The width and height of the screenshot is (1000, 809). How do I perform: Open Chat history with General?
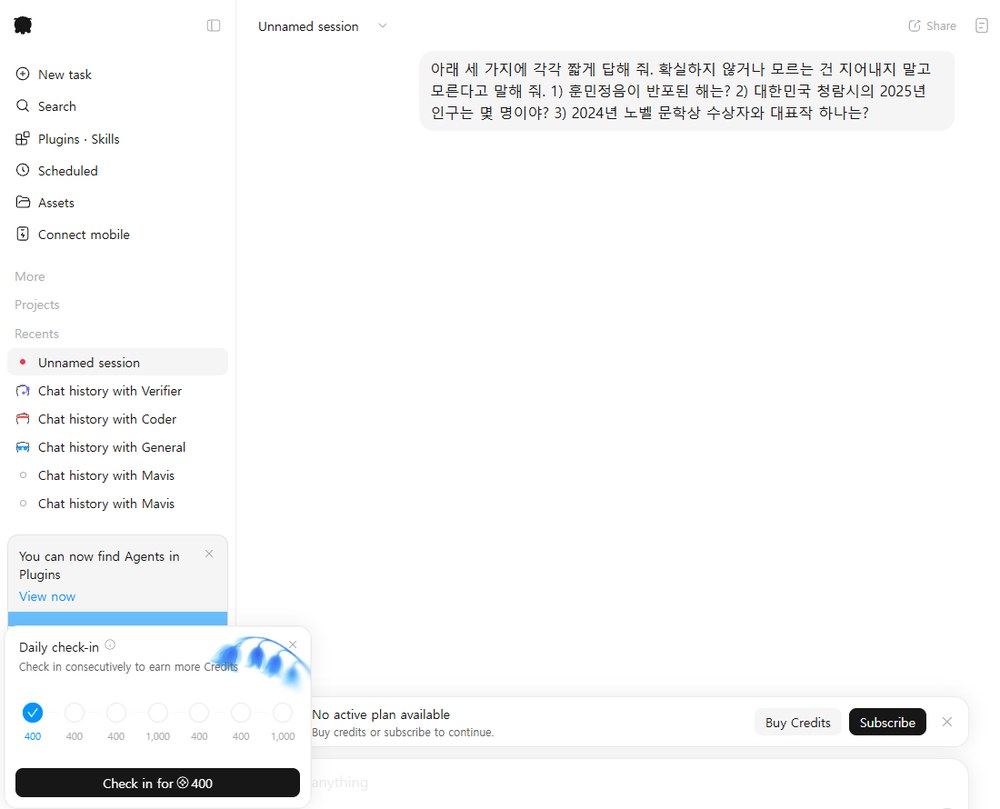pos(117,447)
